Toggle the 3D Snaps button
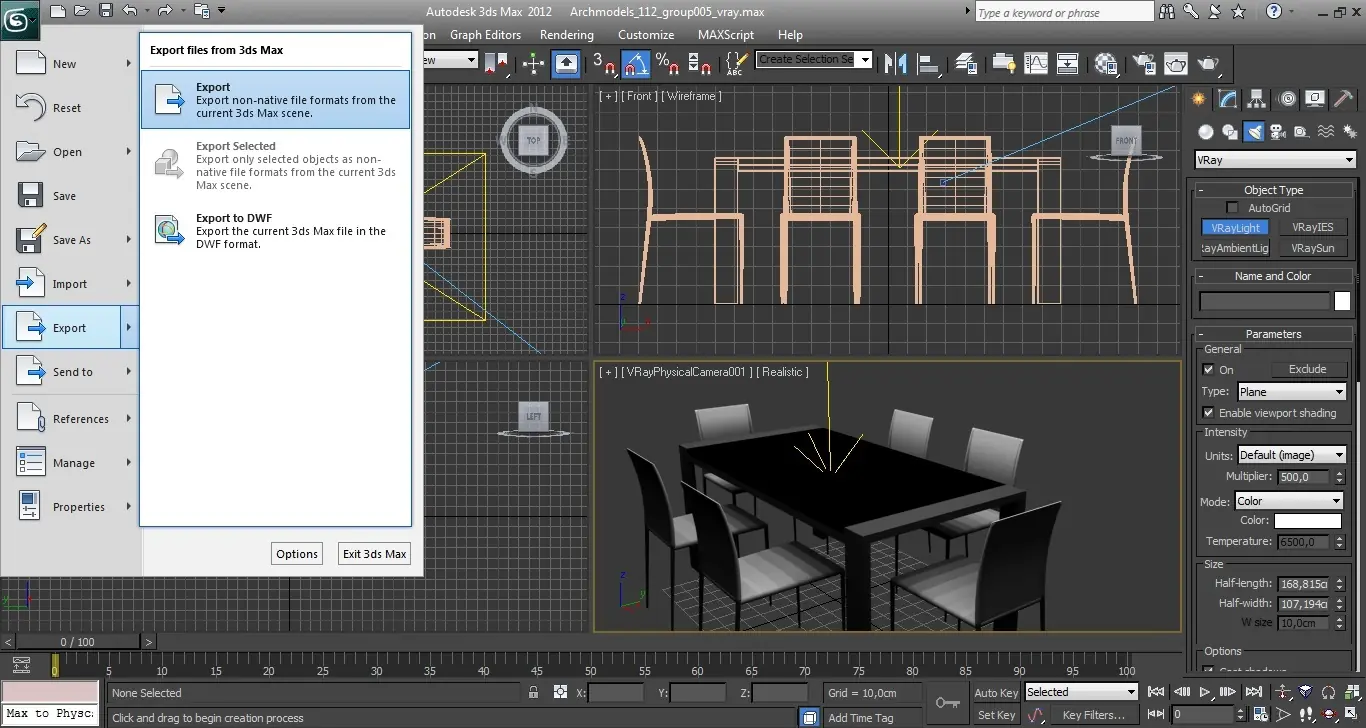Screen dimensions: 1366x728 click(604, 64)
